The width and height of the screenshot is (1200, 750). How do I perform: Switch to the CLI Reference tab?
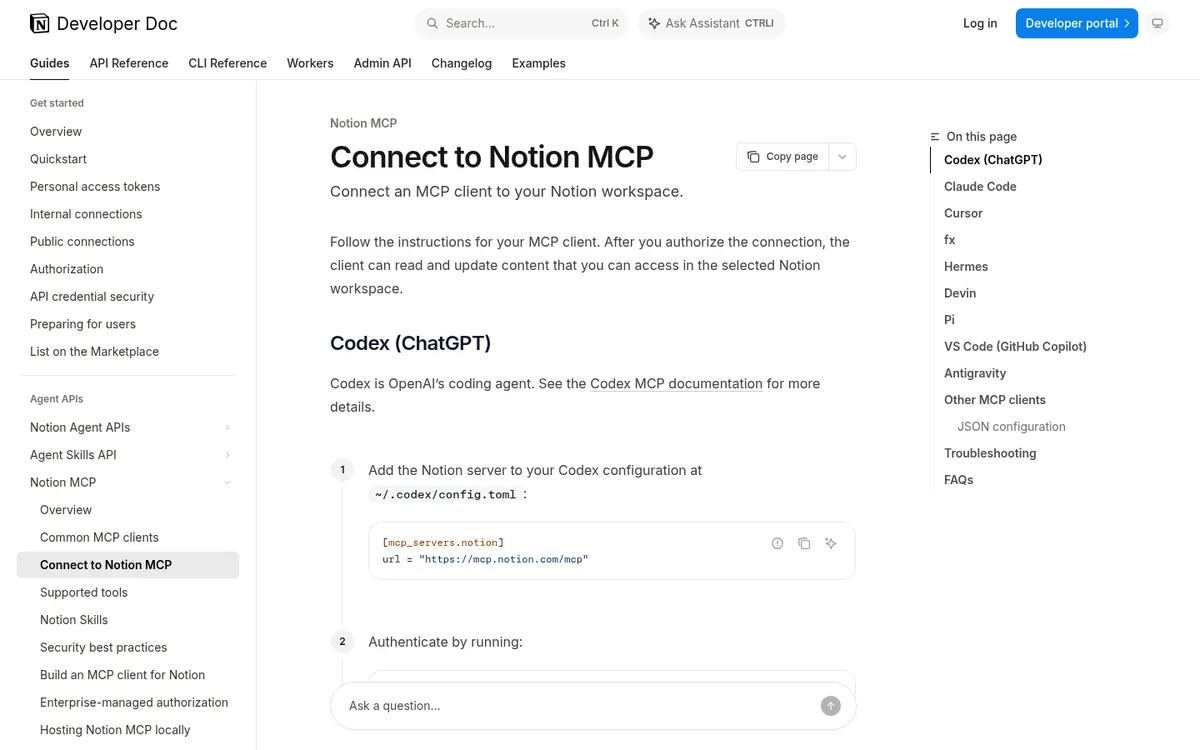click(x=228, y=63)
